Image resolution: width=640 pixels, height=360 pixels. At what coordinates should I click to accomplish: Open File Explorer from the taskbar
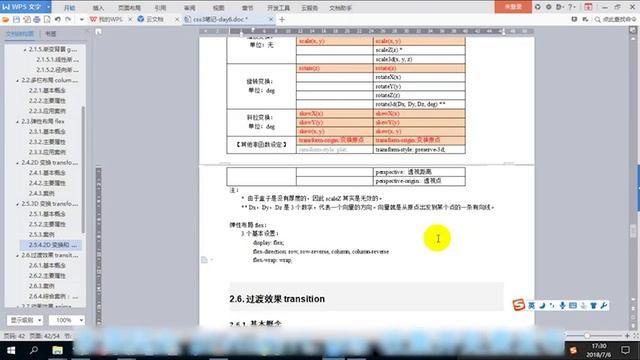[x=57, y=350]
